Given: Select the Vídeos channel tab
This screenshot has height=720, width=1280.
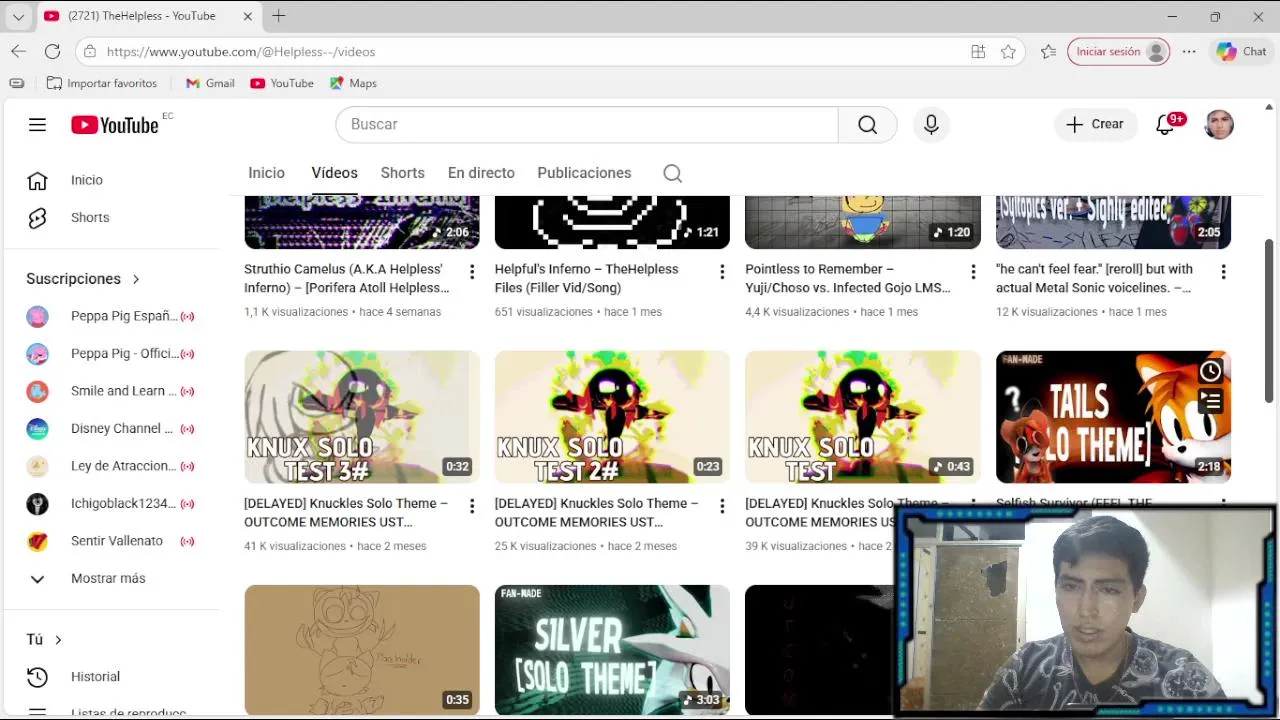Looking at the screenshot, I should pyautogui.click(x=334, y=173).
